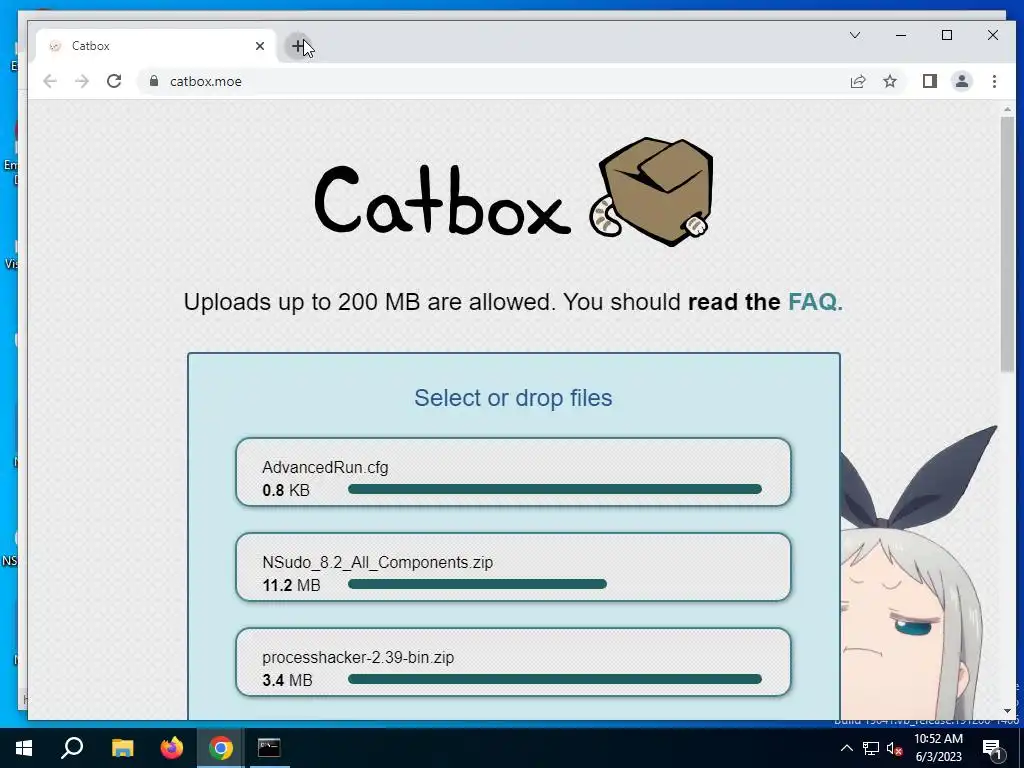Screen dimensions: 1024x768
Task: Click the scrollbar down arrow
Action: 1008,711
